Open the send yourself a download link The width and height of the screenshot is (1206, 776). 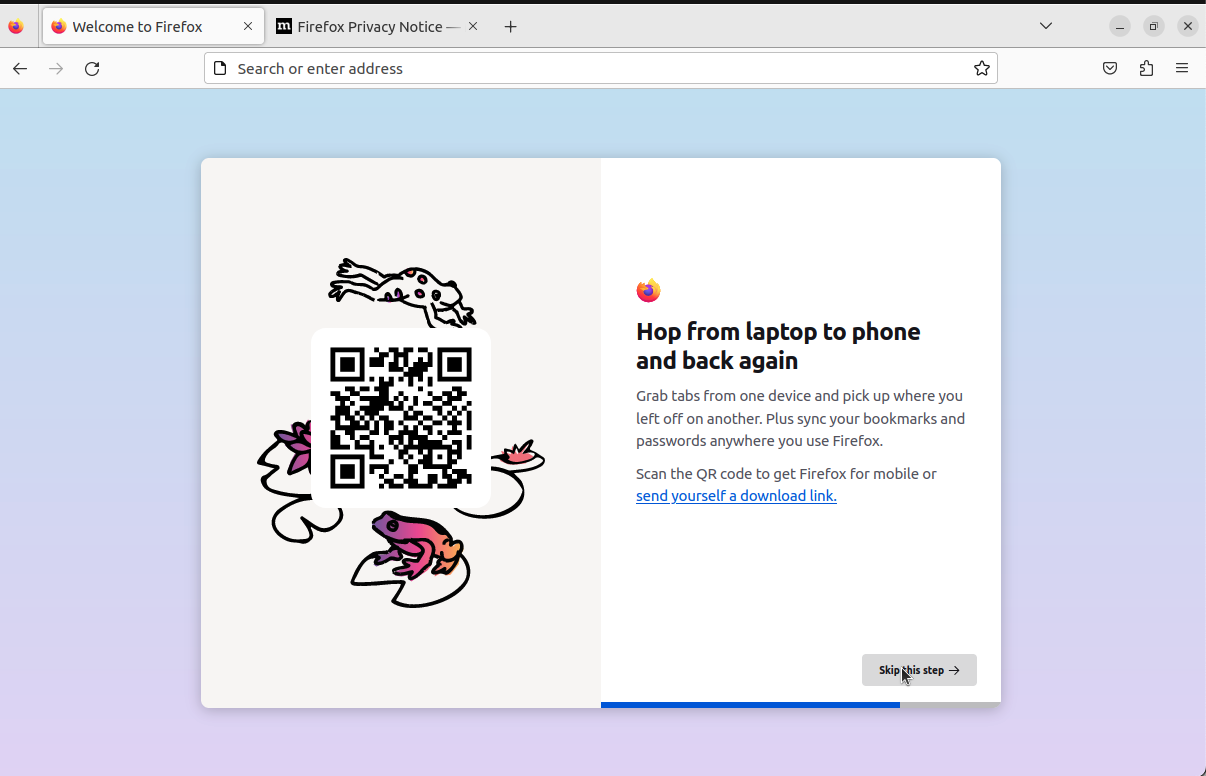pos(736,495)
